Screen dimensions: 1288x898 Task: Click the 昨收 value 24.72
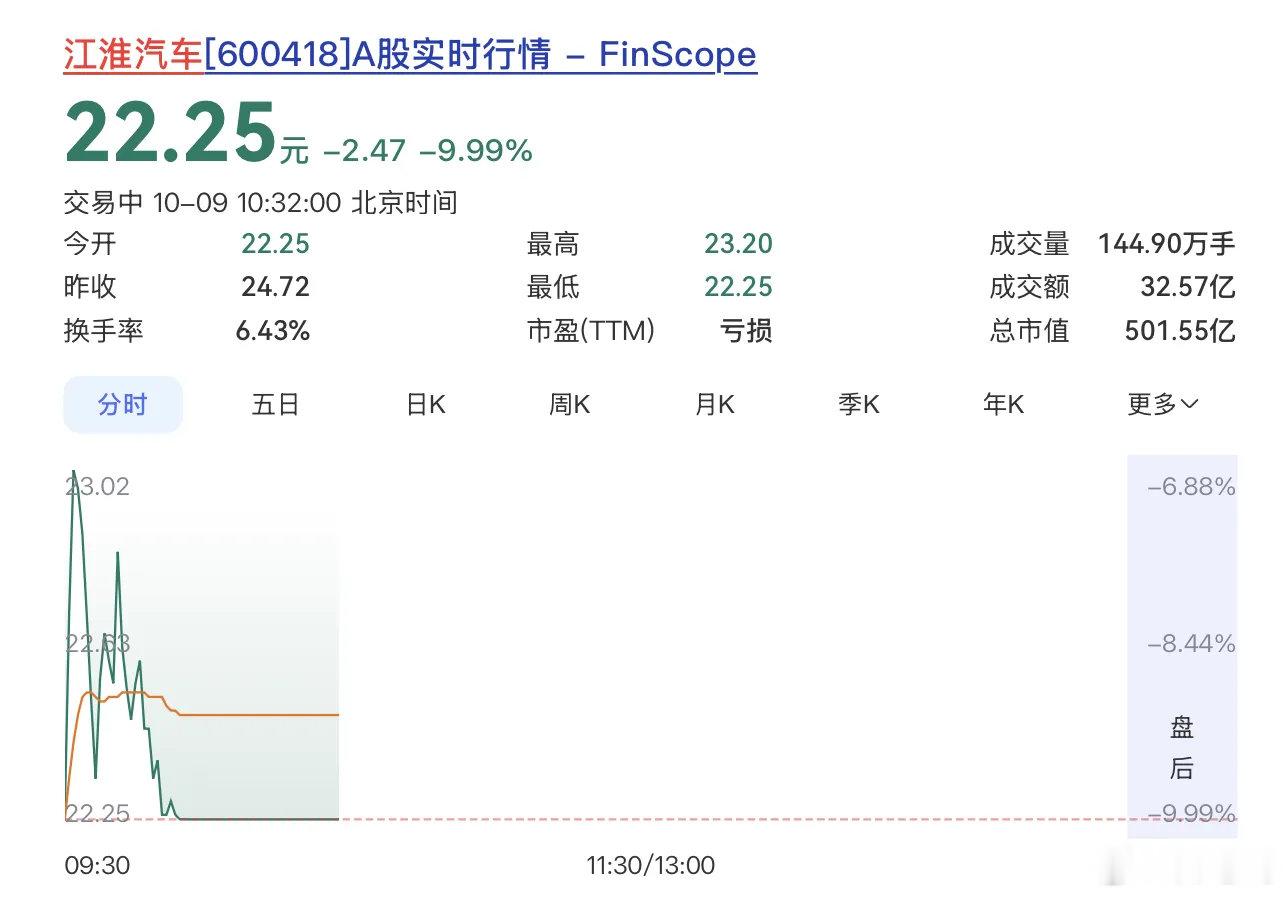point(275,288)
